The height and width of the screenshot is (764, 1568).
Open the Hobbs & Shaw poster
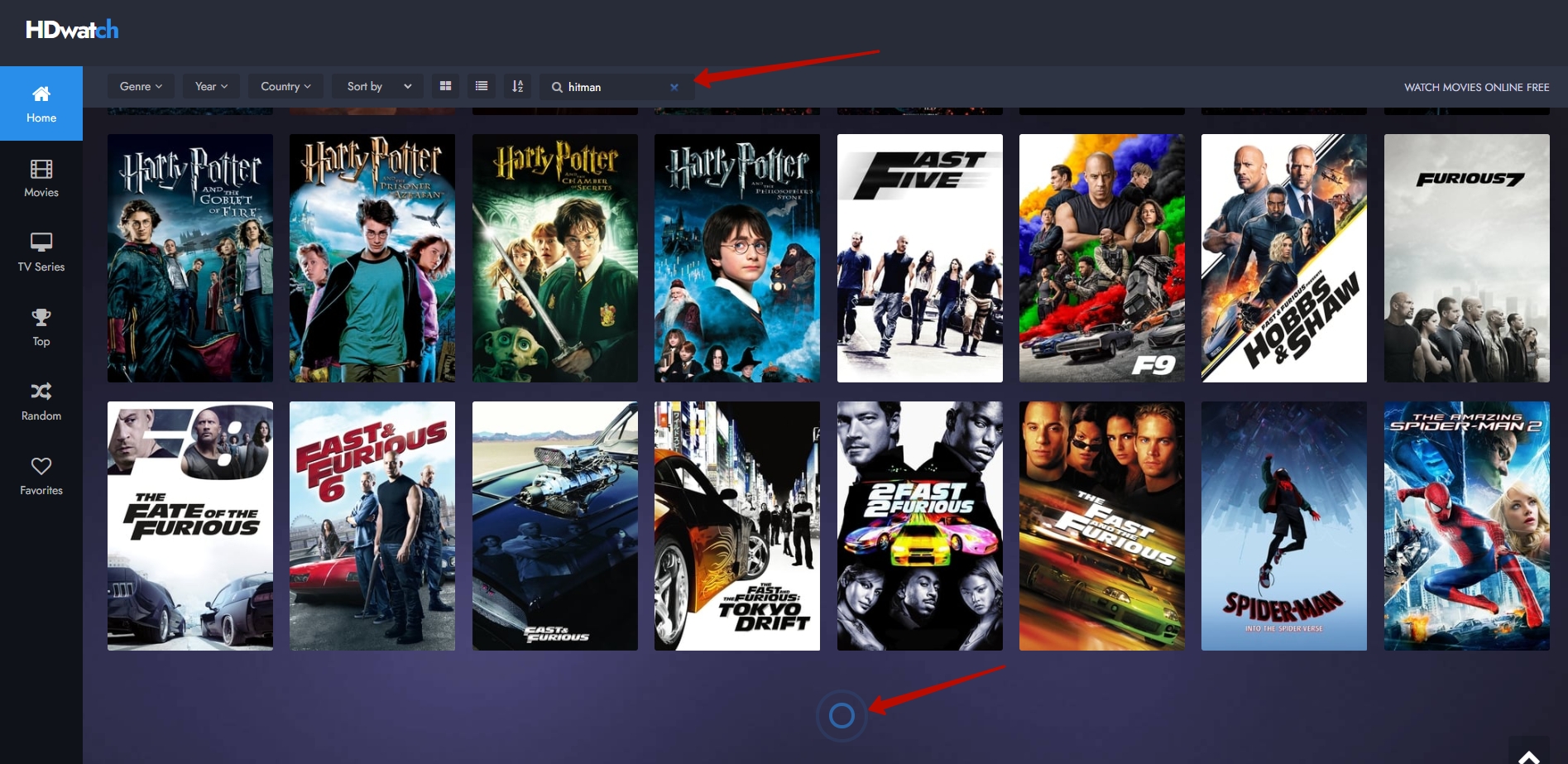tap(1284, 258)
